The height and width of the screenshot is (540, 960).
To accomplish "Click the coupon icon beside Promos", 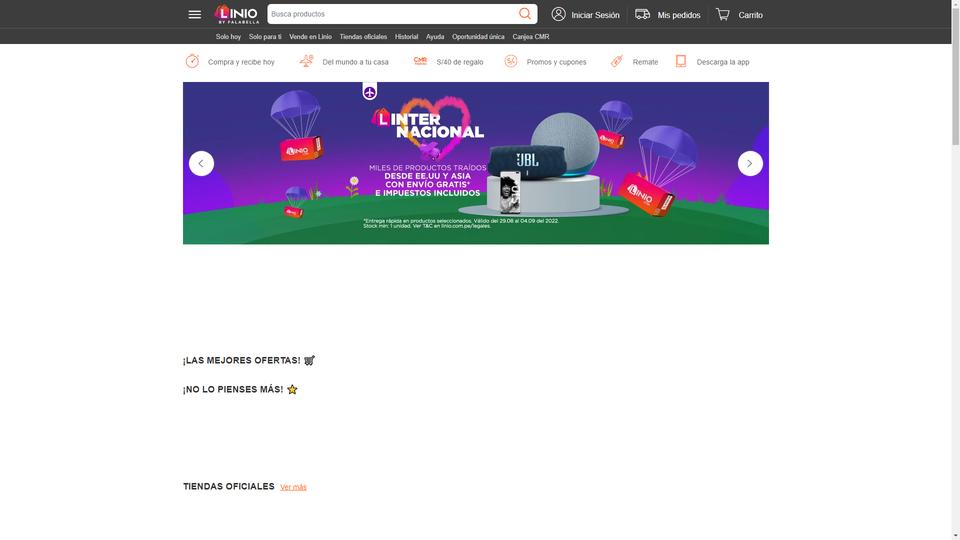I will (511, 61).
